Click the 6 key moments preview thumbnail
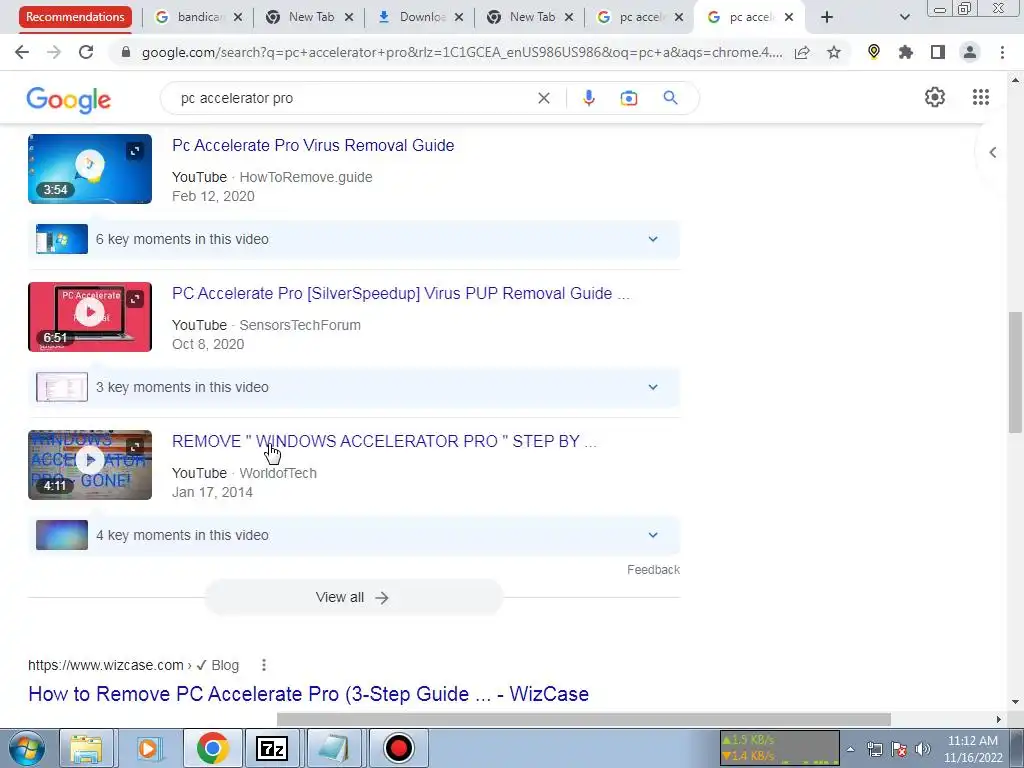 [x=62, y=239]
